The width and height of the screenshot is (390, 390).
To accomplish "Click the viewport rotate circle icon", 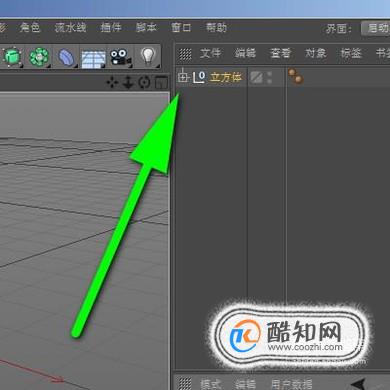I will pos(144,82).
